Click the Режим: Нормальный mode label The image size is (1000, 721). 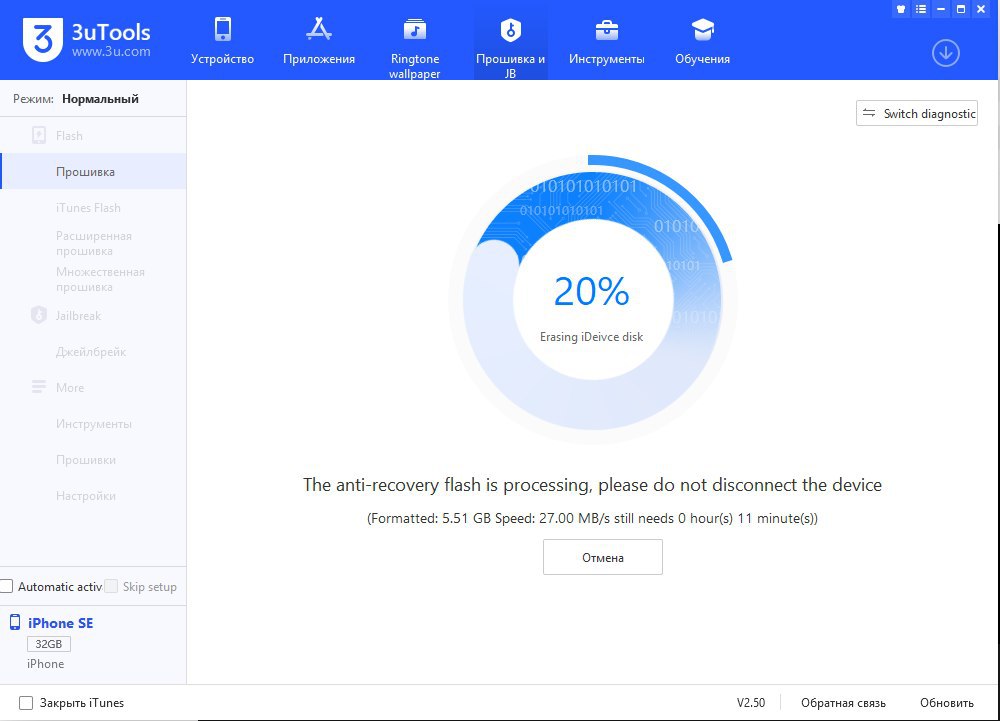76,99
